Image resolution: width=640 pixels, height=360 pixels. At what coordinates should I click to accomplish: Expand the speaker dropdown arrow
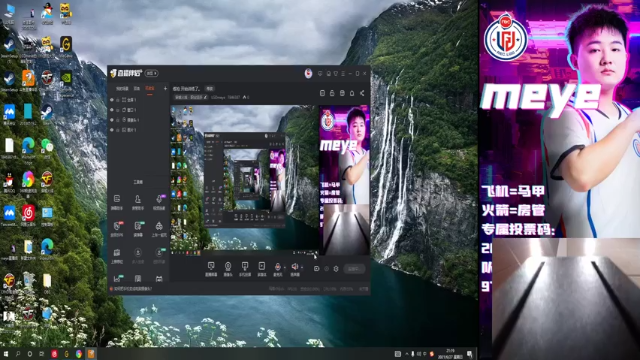302,267
